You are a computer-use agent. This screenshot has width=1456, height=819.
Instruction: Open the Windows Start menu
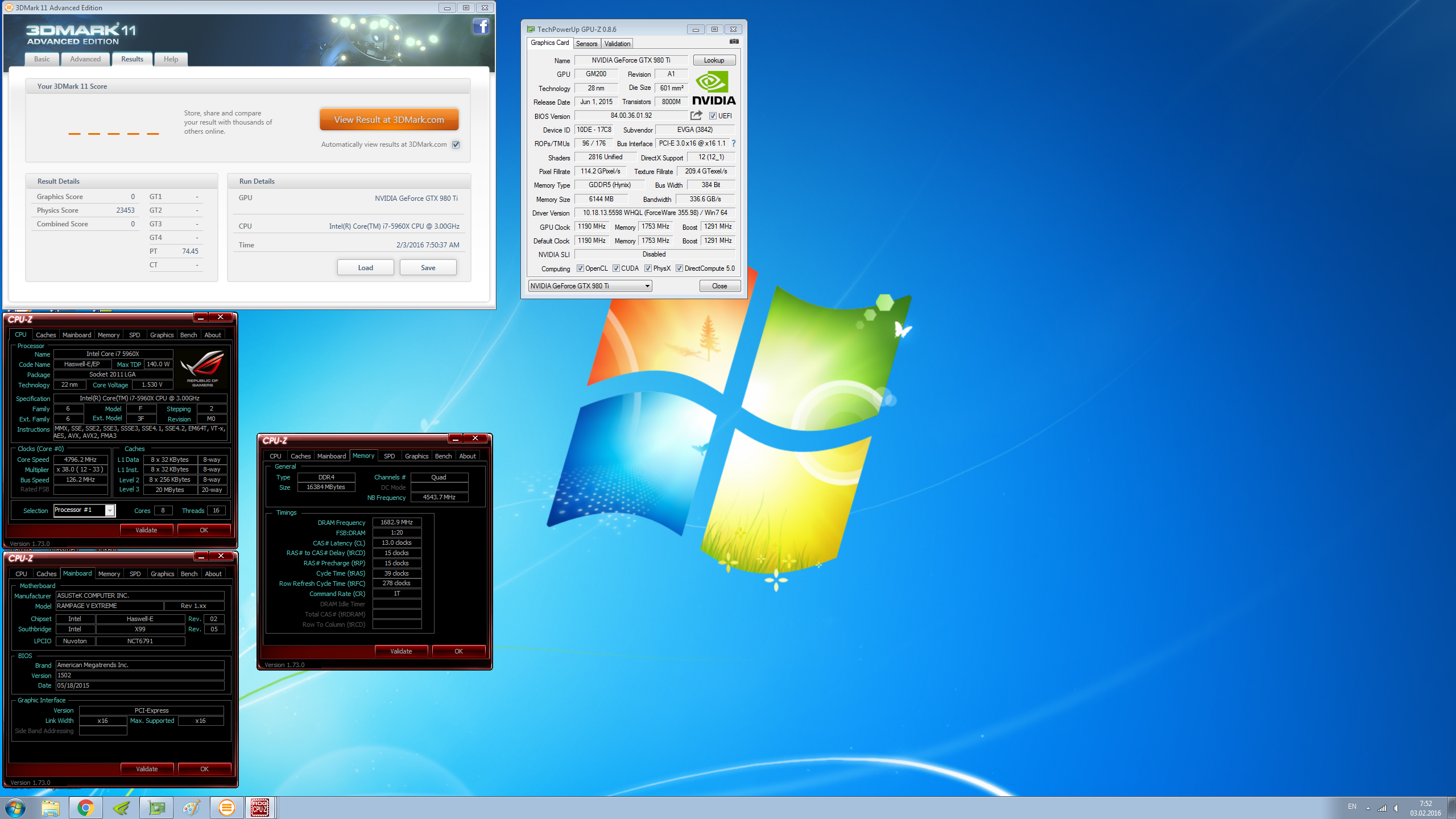coord(15,808)
